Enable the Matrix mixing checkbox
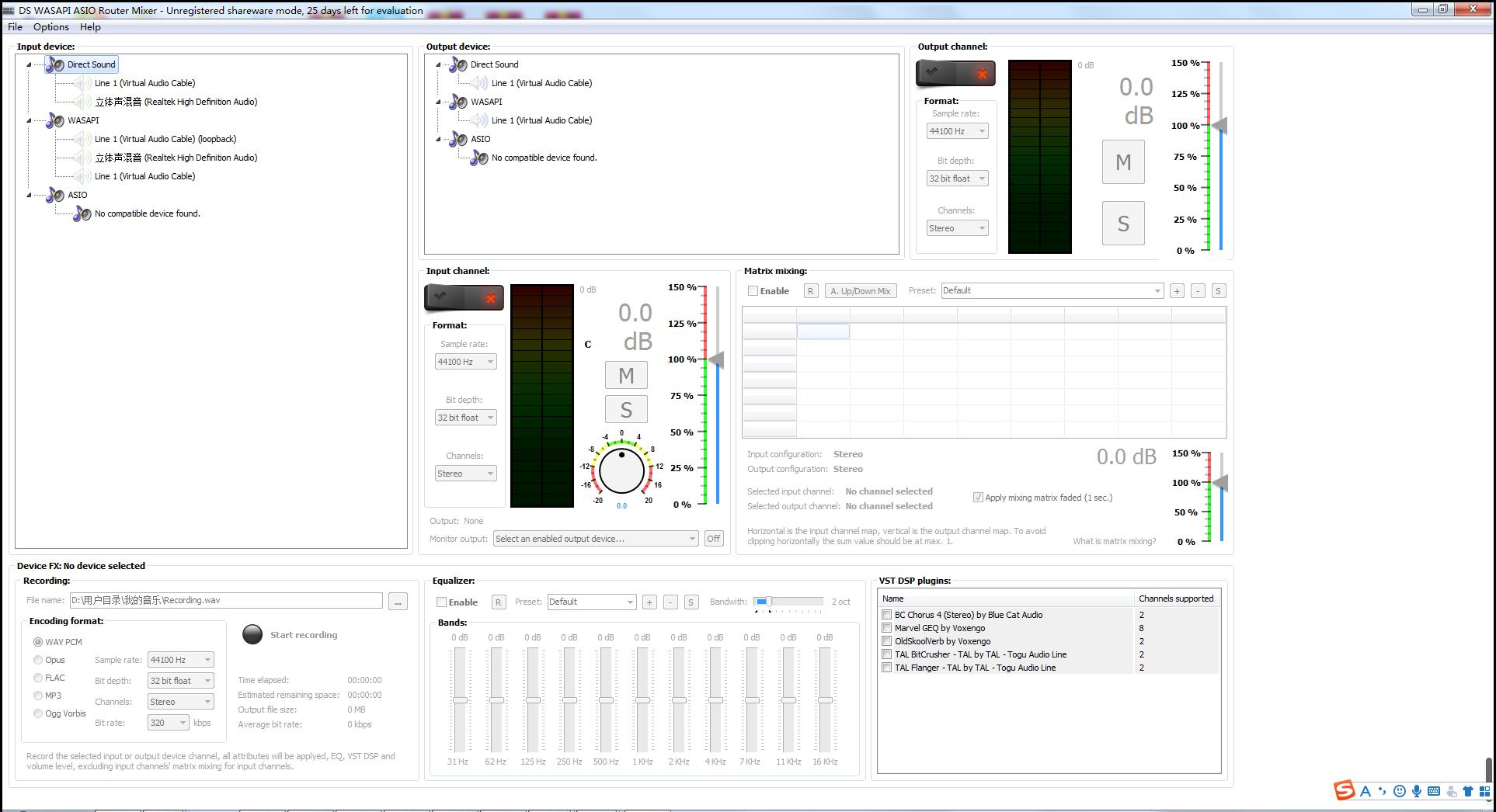 [x=753, y=291]
